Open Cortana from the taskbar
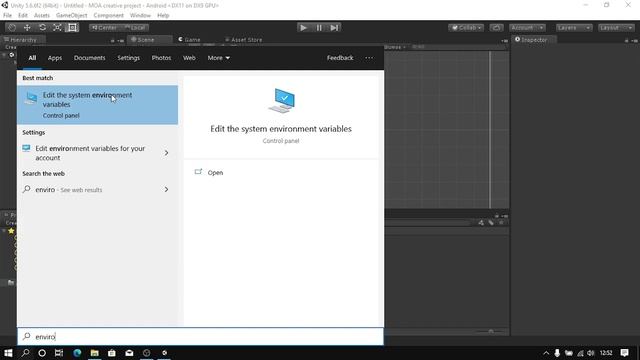Screen dimensions: 640x360 pos(42,353)
